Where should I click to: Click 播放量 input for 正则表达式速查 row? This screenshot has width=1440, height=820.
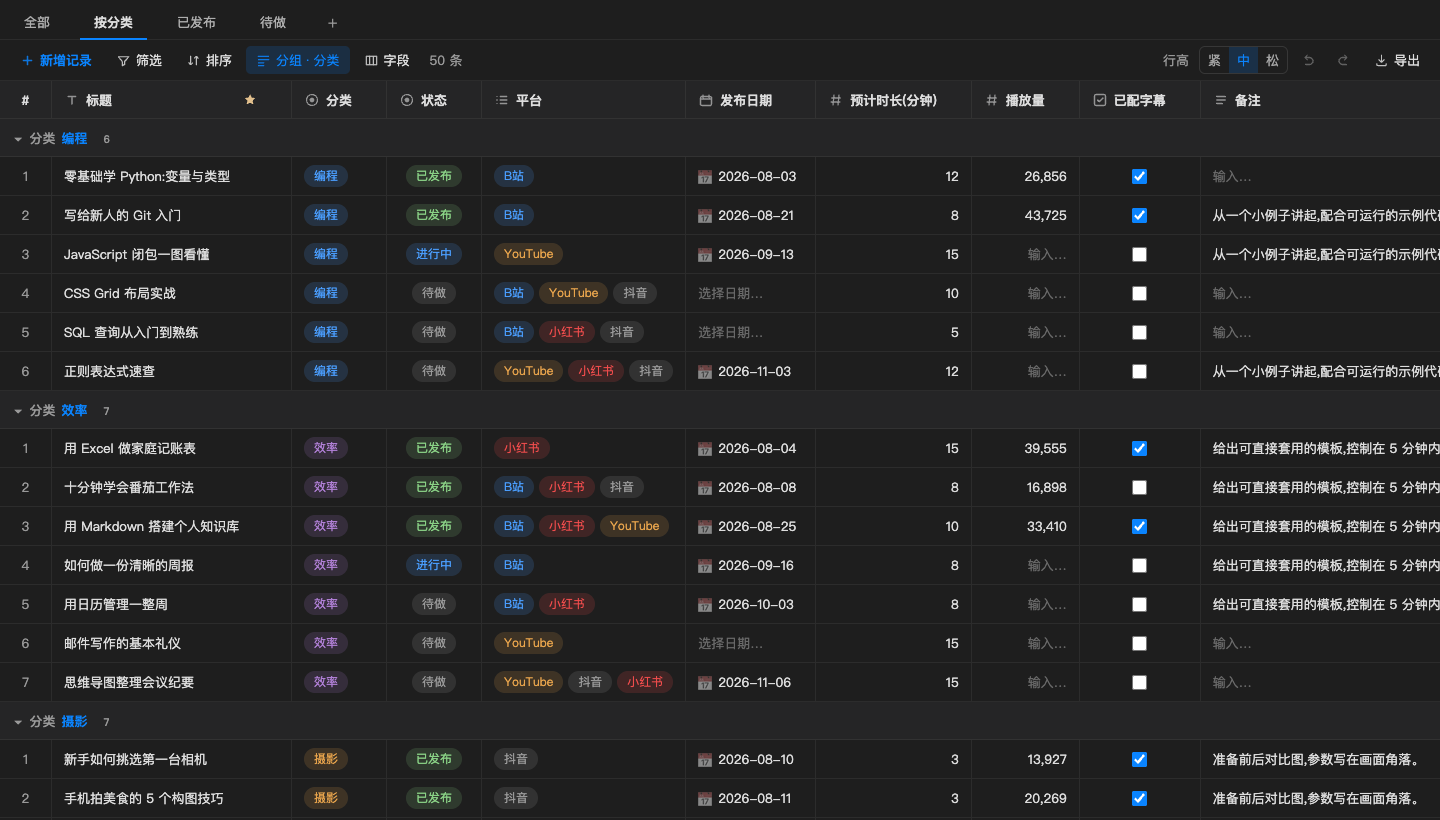[x=1025, y=372]
